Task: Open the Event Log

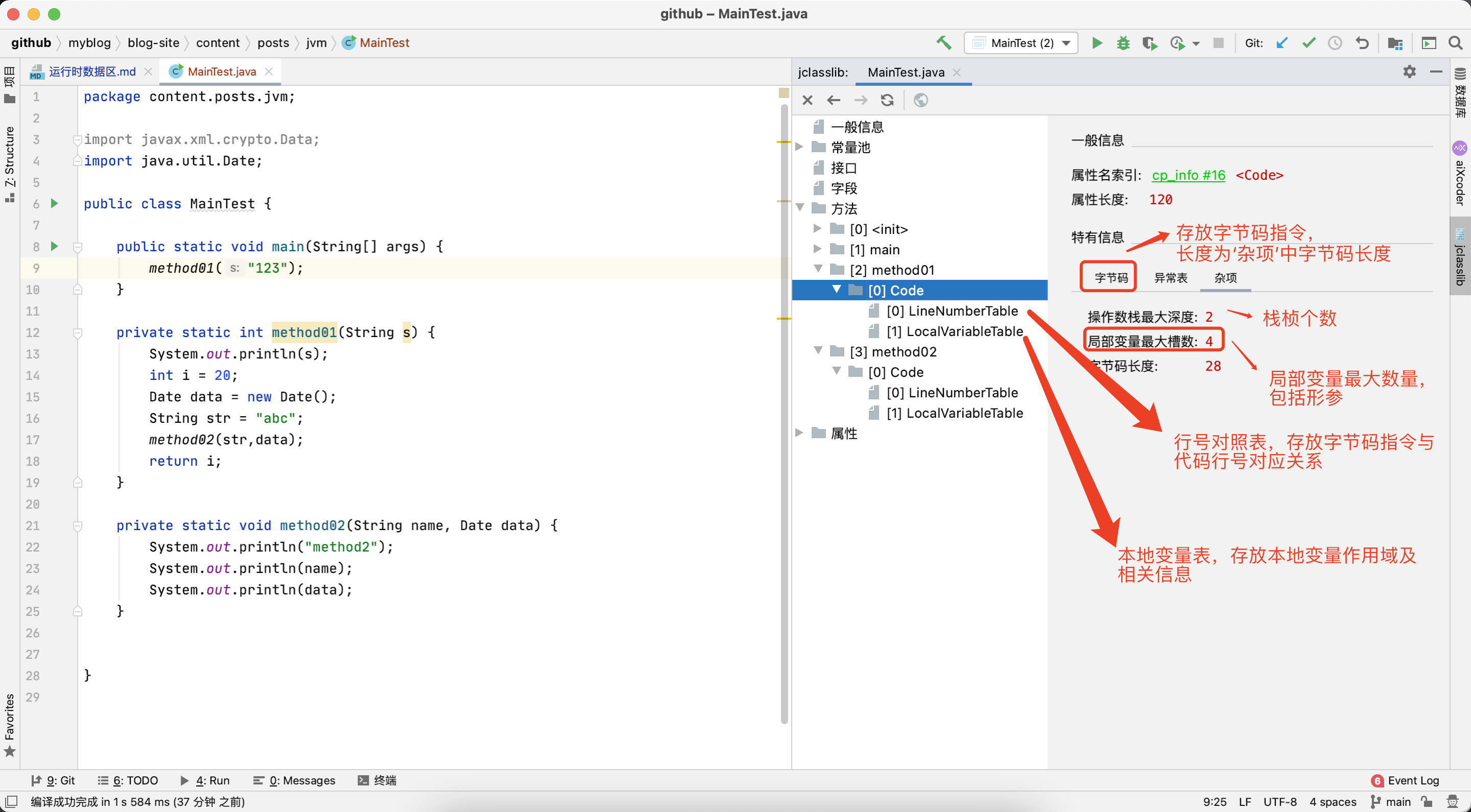Action: click(x=1405, y=780)
